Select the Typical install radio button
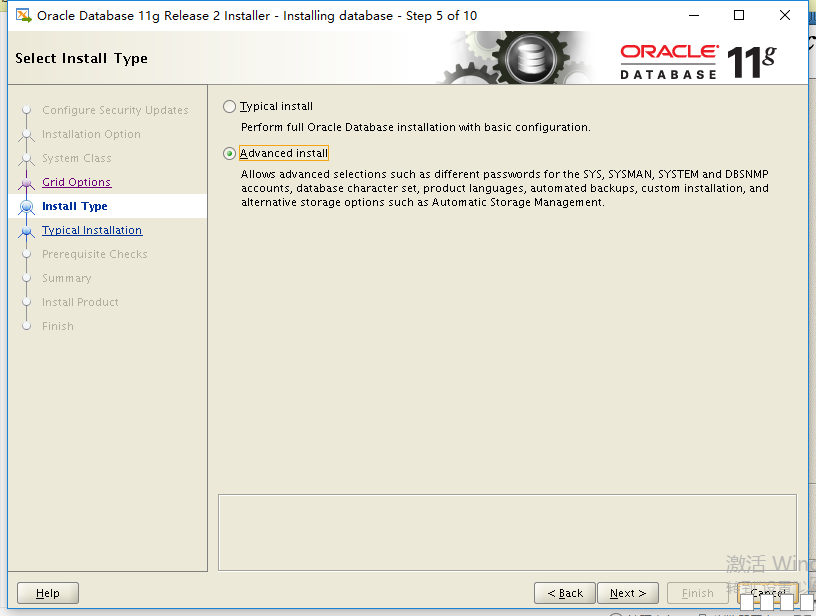Image resolution: width=816 pixels, height=616 pixels. [230, 106]
